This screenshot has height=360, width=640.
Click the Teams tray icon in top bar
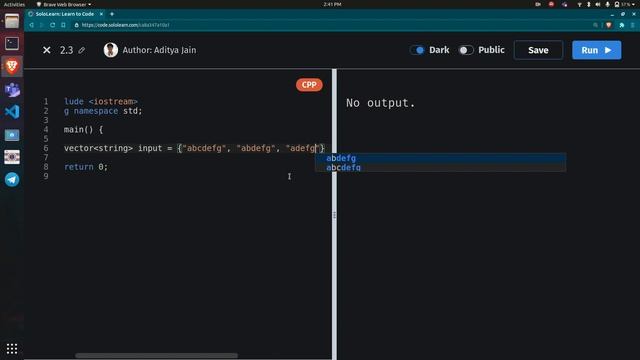pyautogui.click(x=564, y=4)
